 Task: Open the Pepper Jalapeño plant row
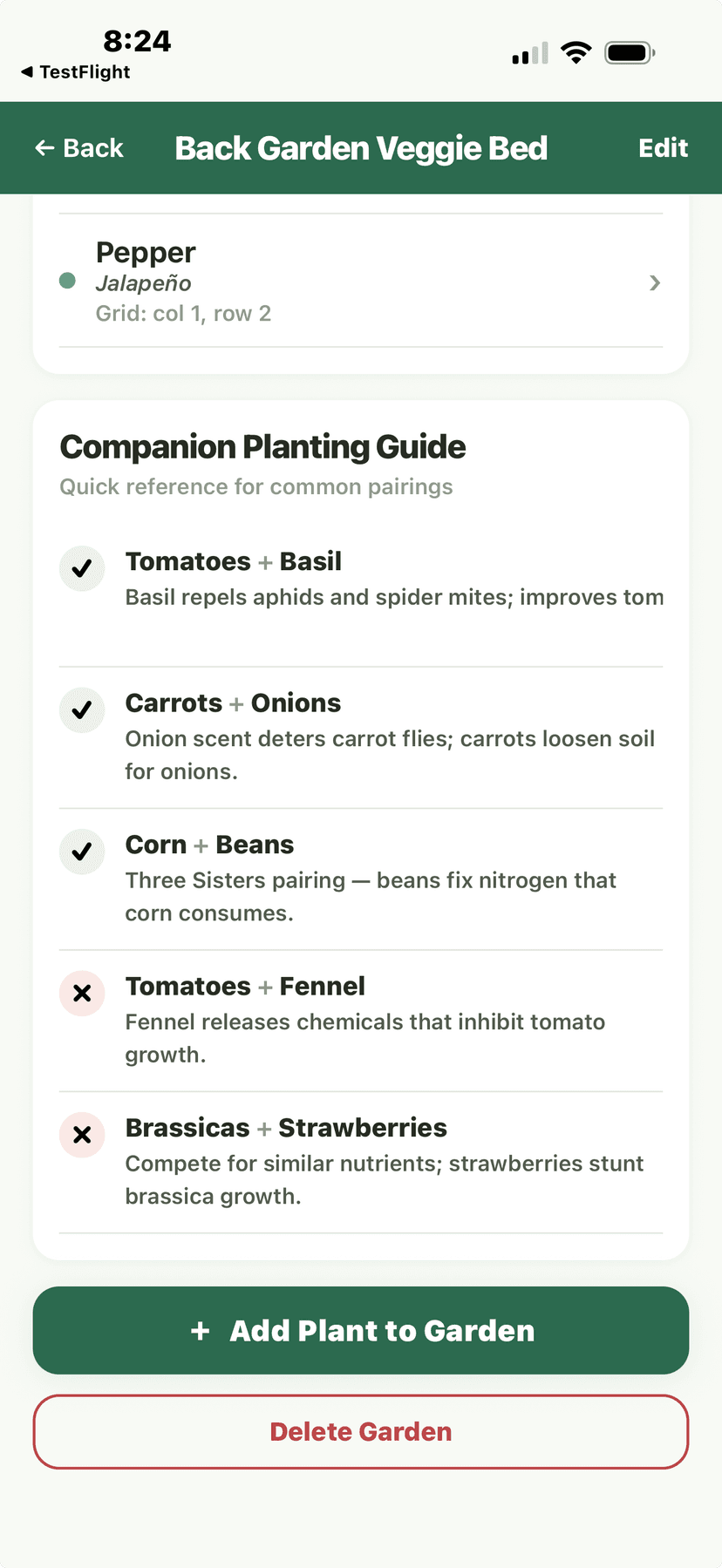[349, 282]
